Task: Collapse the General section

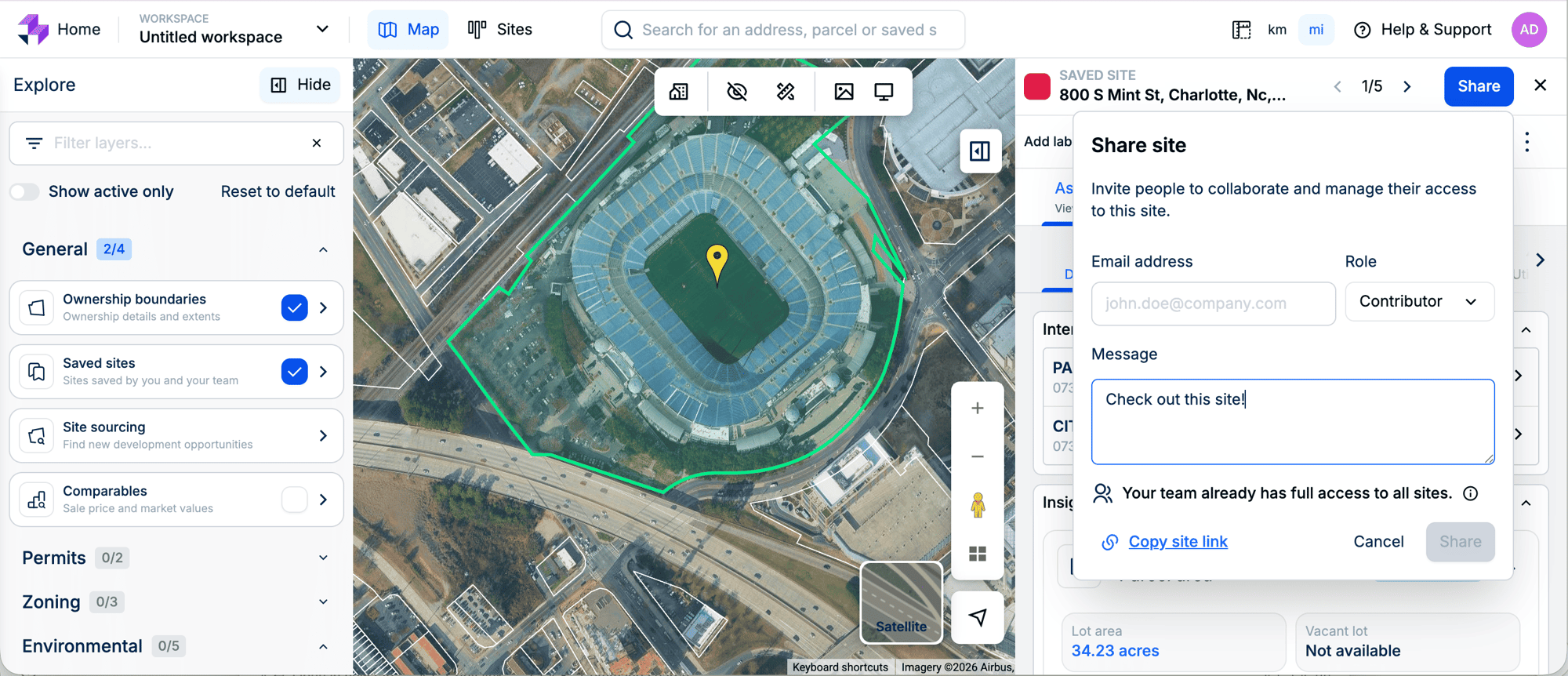Action: click(x=323, y=249)
